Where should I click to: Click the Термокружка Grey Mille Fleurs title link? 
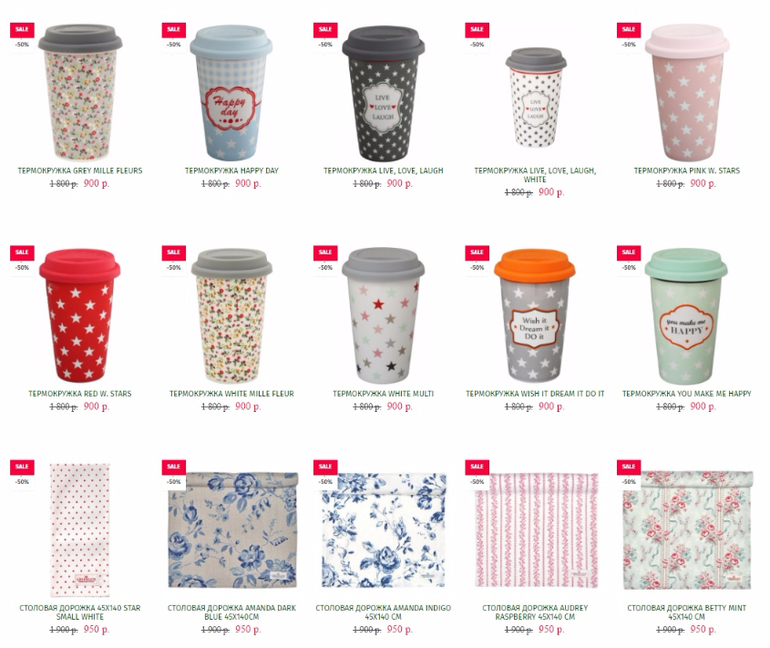[x=80, y=171]
